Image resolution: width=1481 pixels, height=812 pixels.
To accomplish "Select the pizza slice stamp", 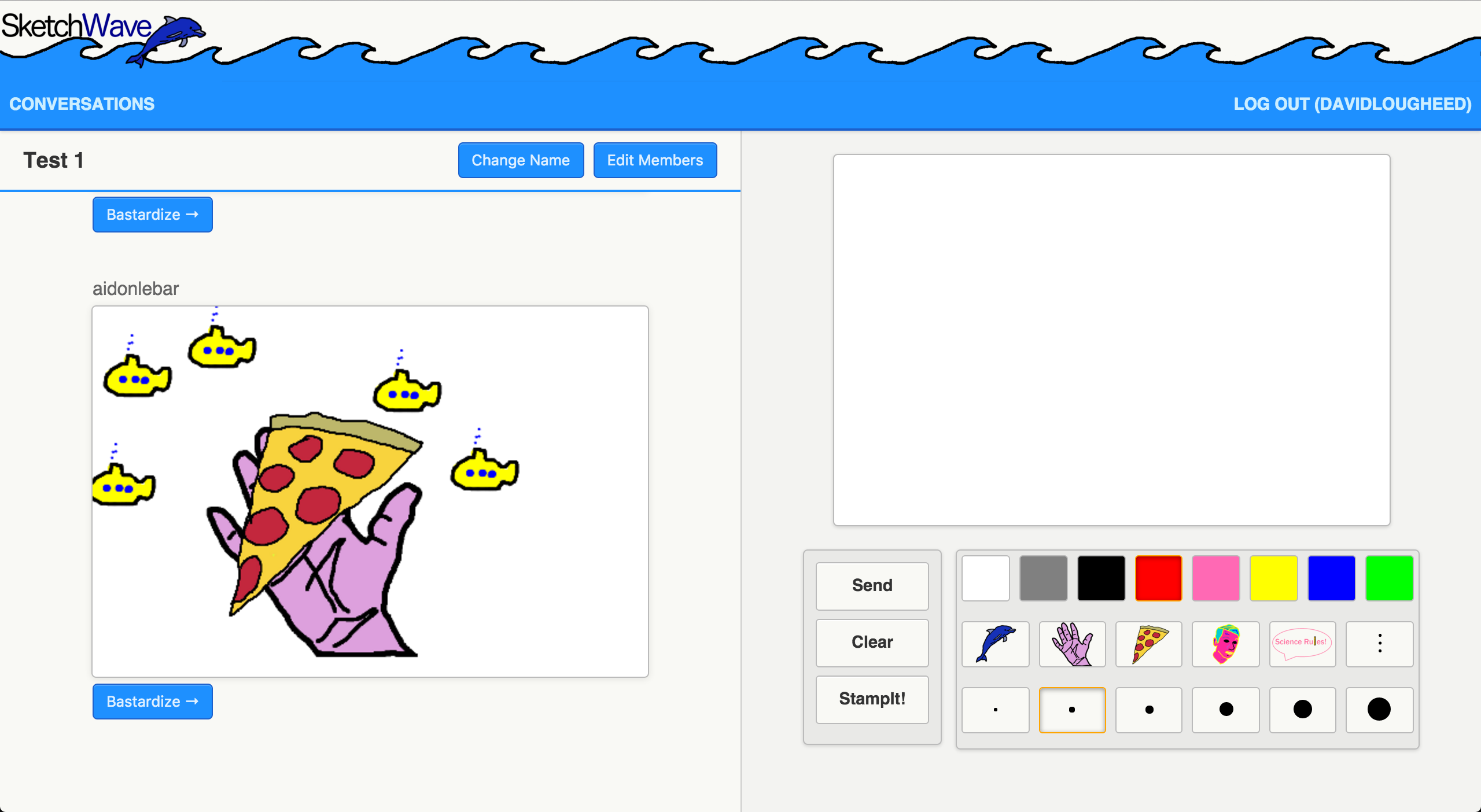I will click(x=1148, y=644).
